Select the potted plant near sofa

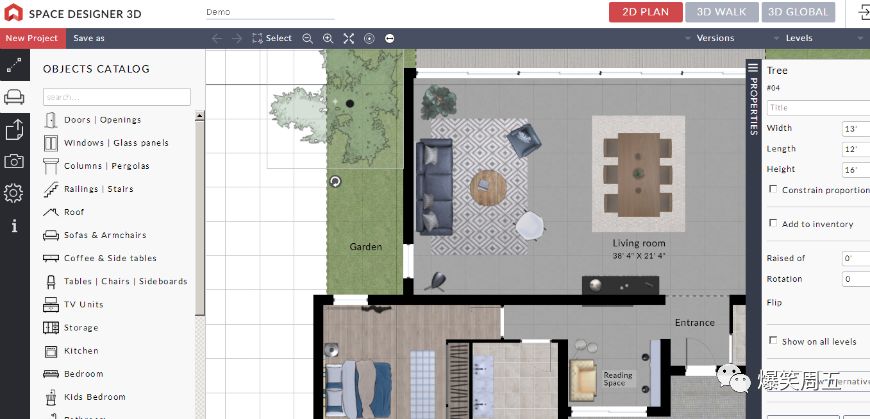point(439,102)
